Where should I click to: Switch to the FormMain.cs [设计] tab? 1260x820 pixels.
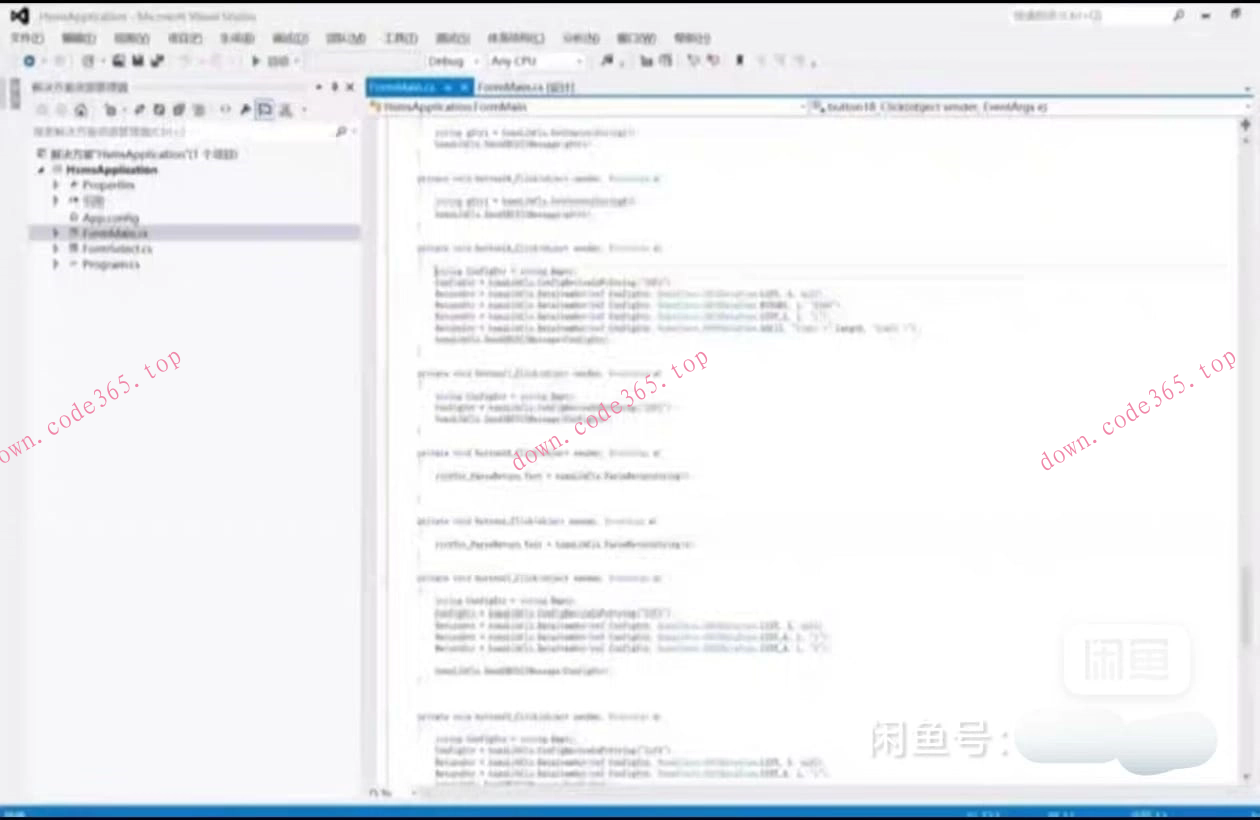tap(525, 88)
